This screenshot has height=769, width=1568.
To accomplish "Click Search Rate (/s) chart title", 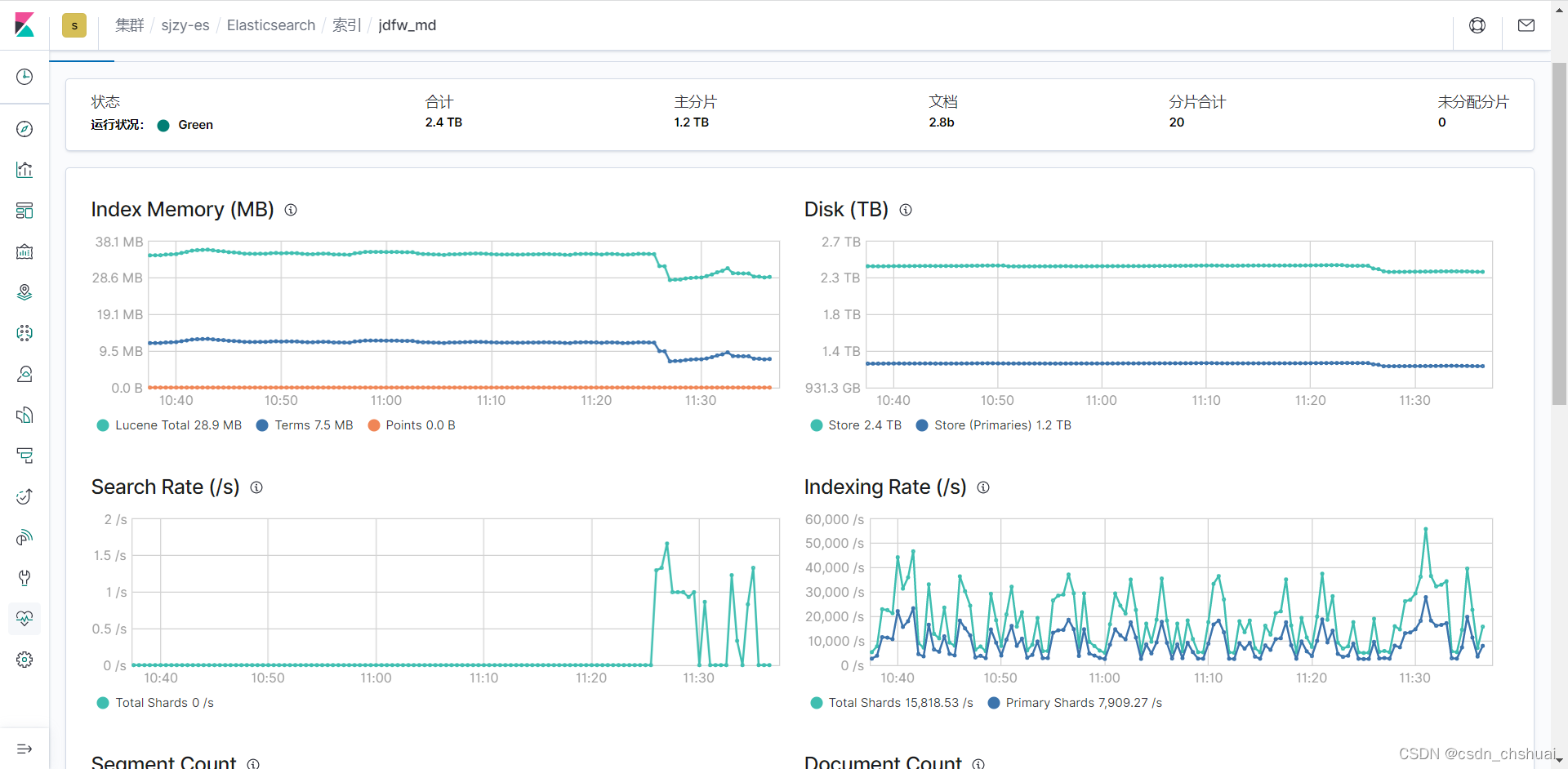I will click(x=166, y=487).
